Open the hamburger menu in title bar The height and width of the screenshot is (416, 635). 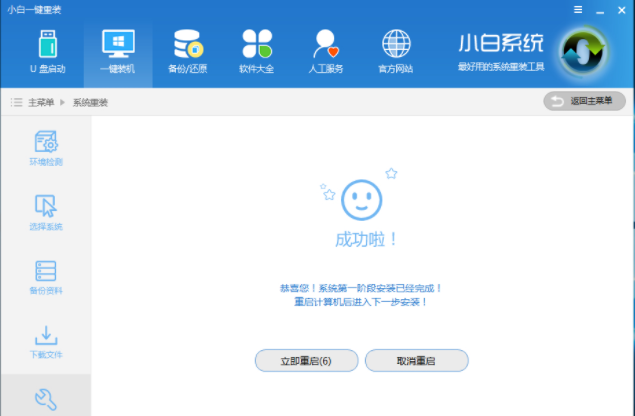pos(578,10)
